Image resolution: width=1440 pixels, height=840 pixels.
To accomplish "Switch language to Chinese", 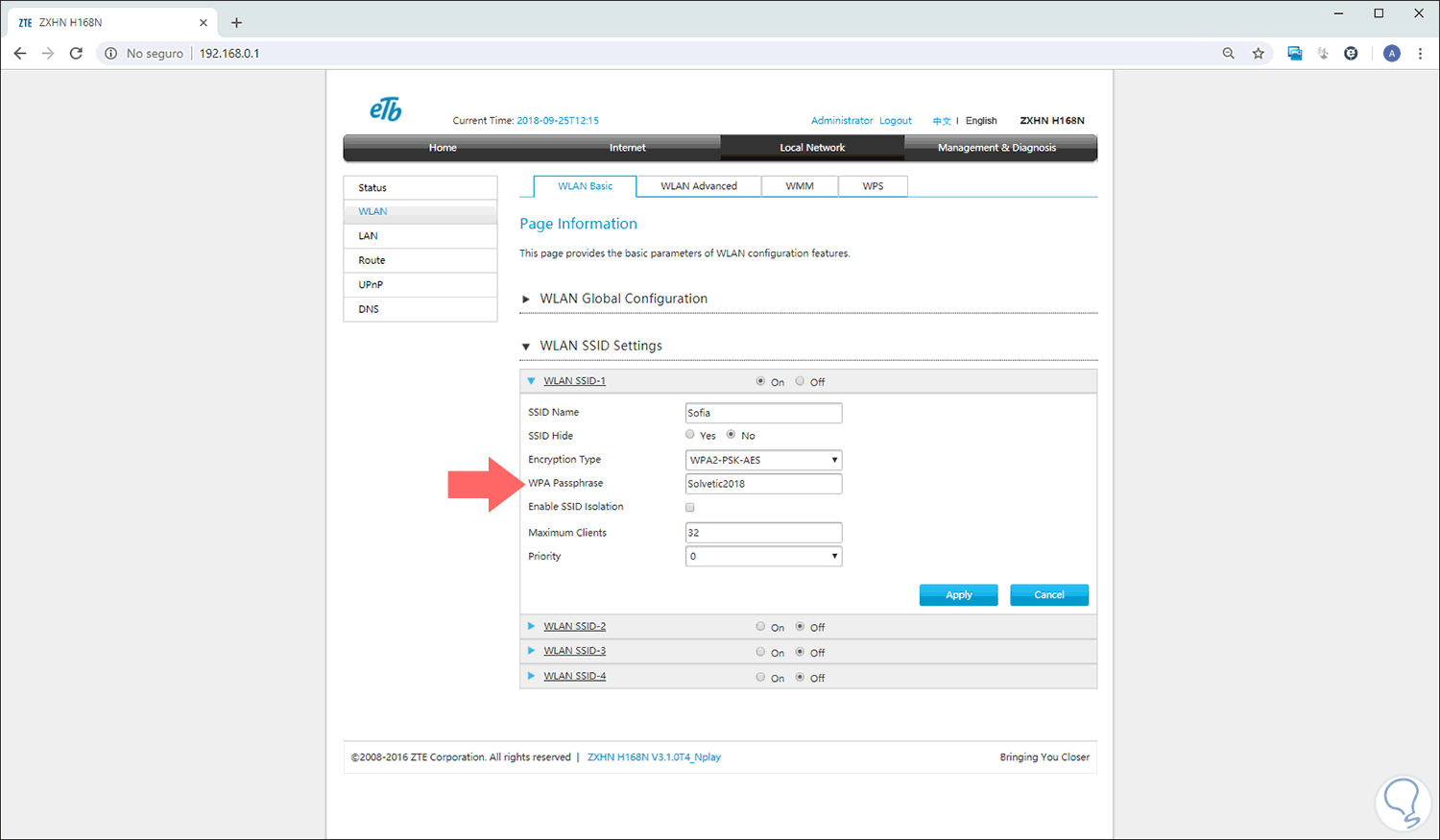I will pyautogui.click(x=942, y=121).
